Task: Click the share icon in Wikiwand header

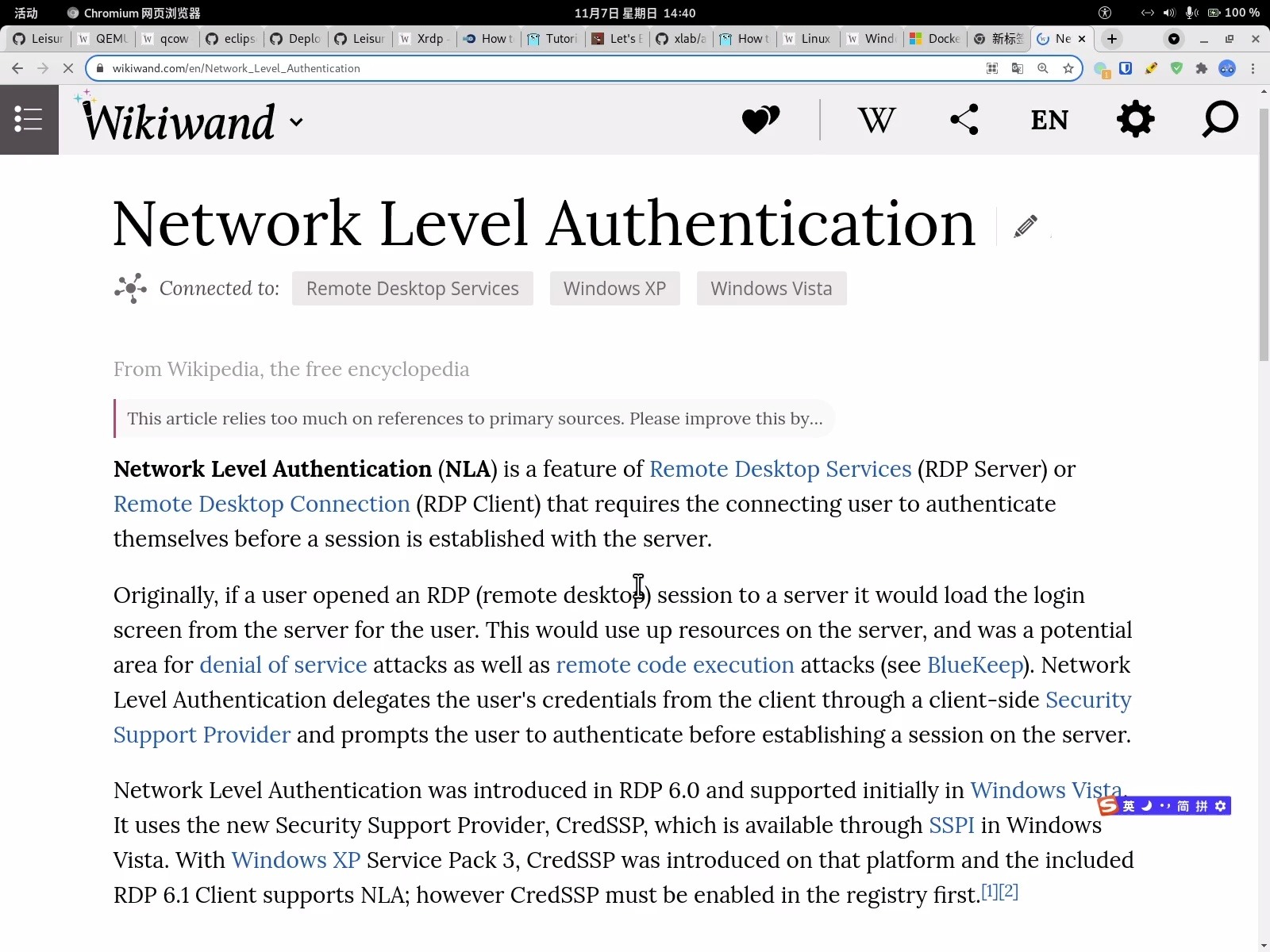Action: [964, 120]
